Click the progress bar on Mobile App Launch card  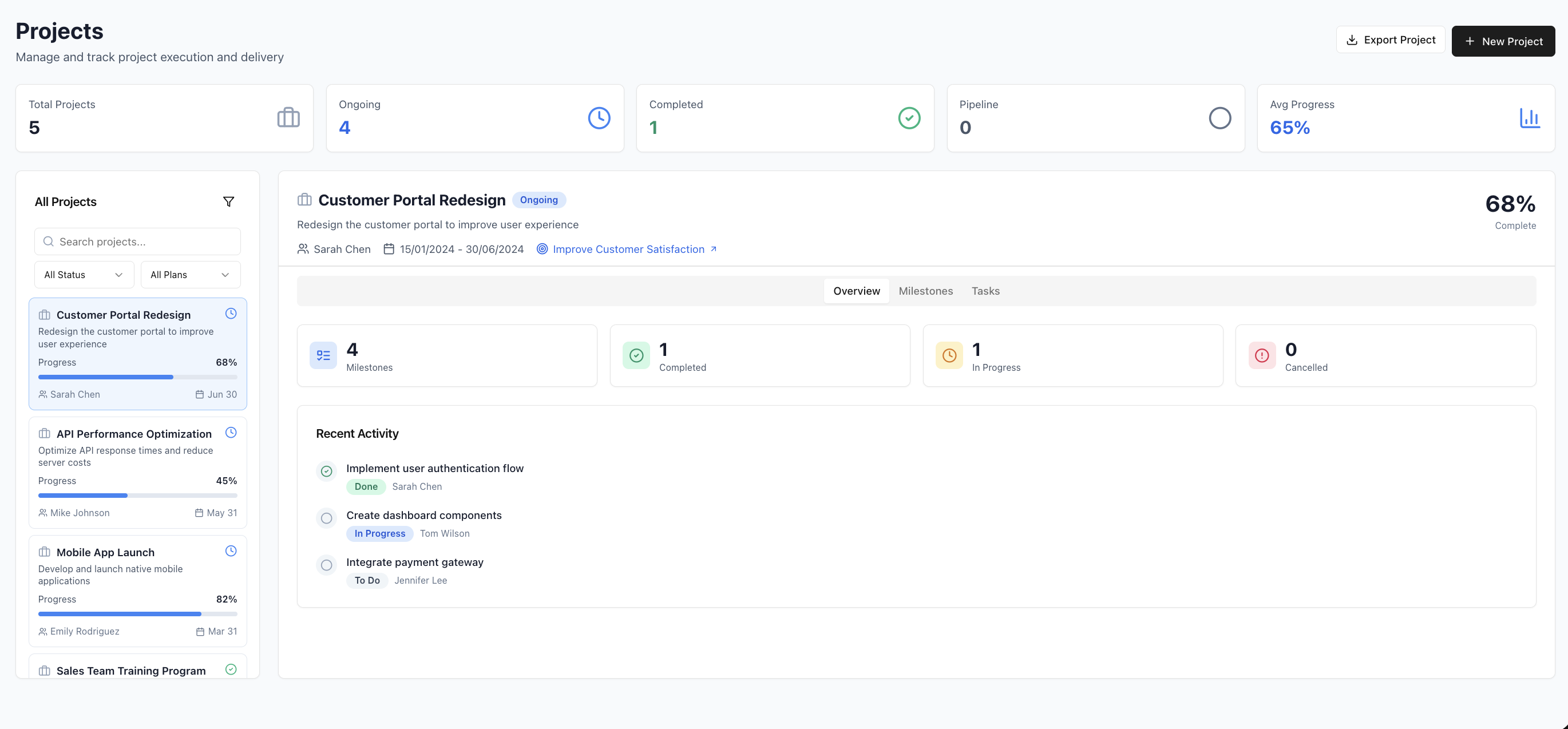click(x=137, y=613)
